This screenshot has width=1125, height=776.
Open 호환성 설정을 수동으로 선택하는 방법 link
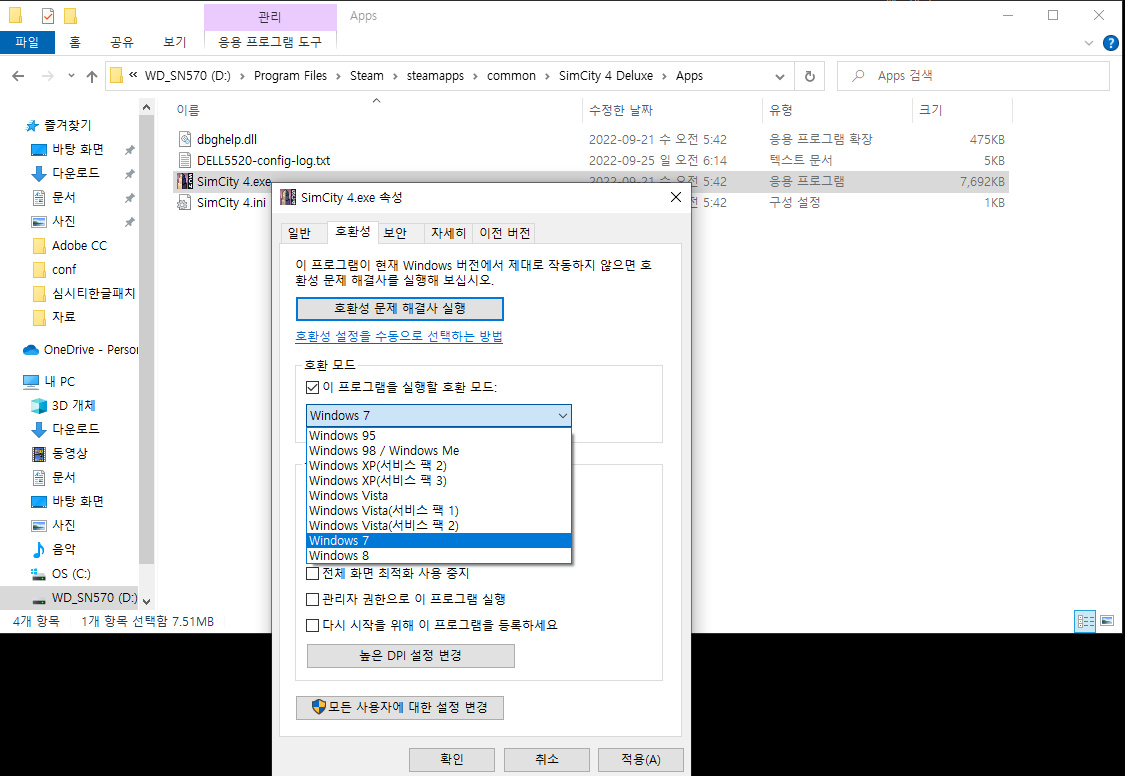point(399,336)
